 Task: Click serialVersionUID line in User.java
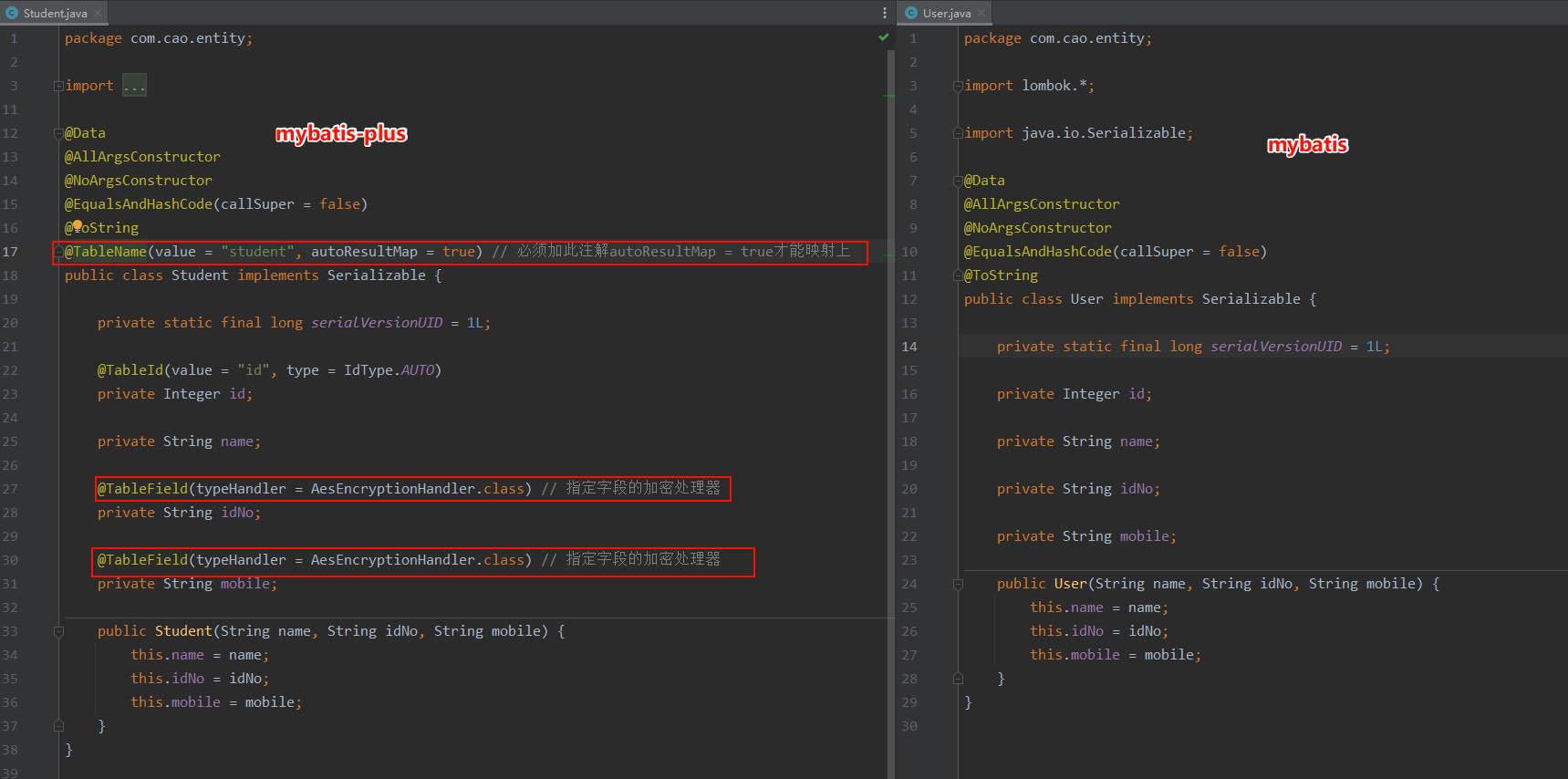1193,347
